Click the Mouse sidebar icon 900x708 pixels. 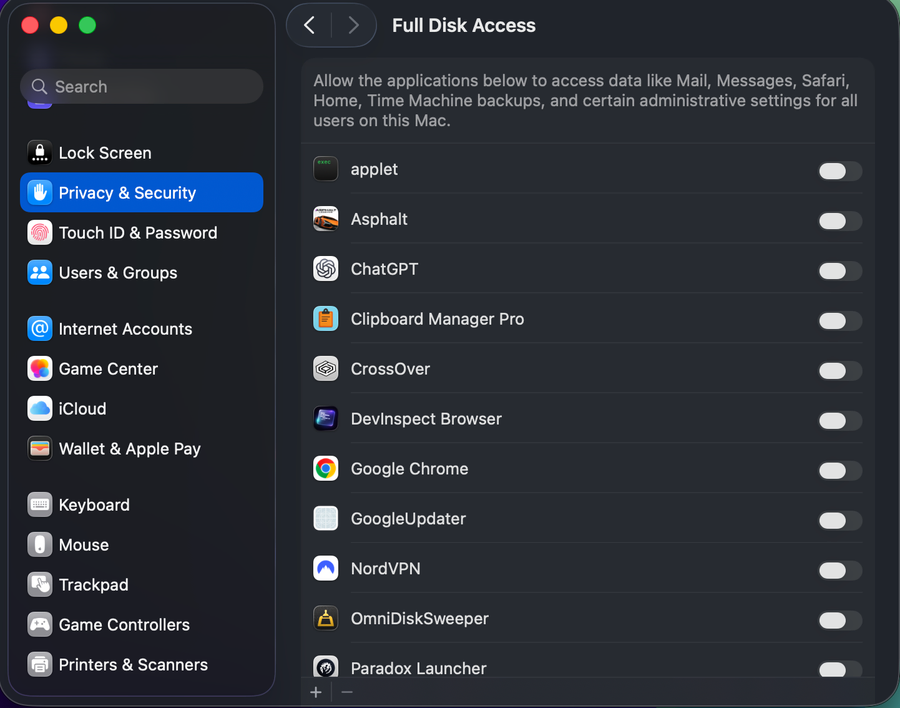[40, 545]
